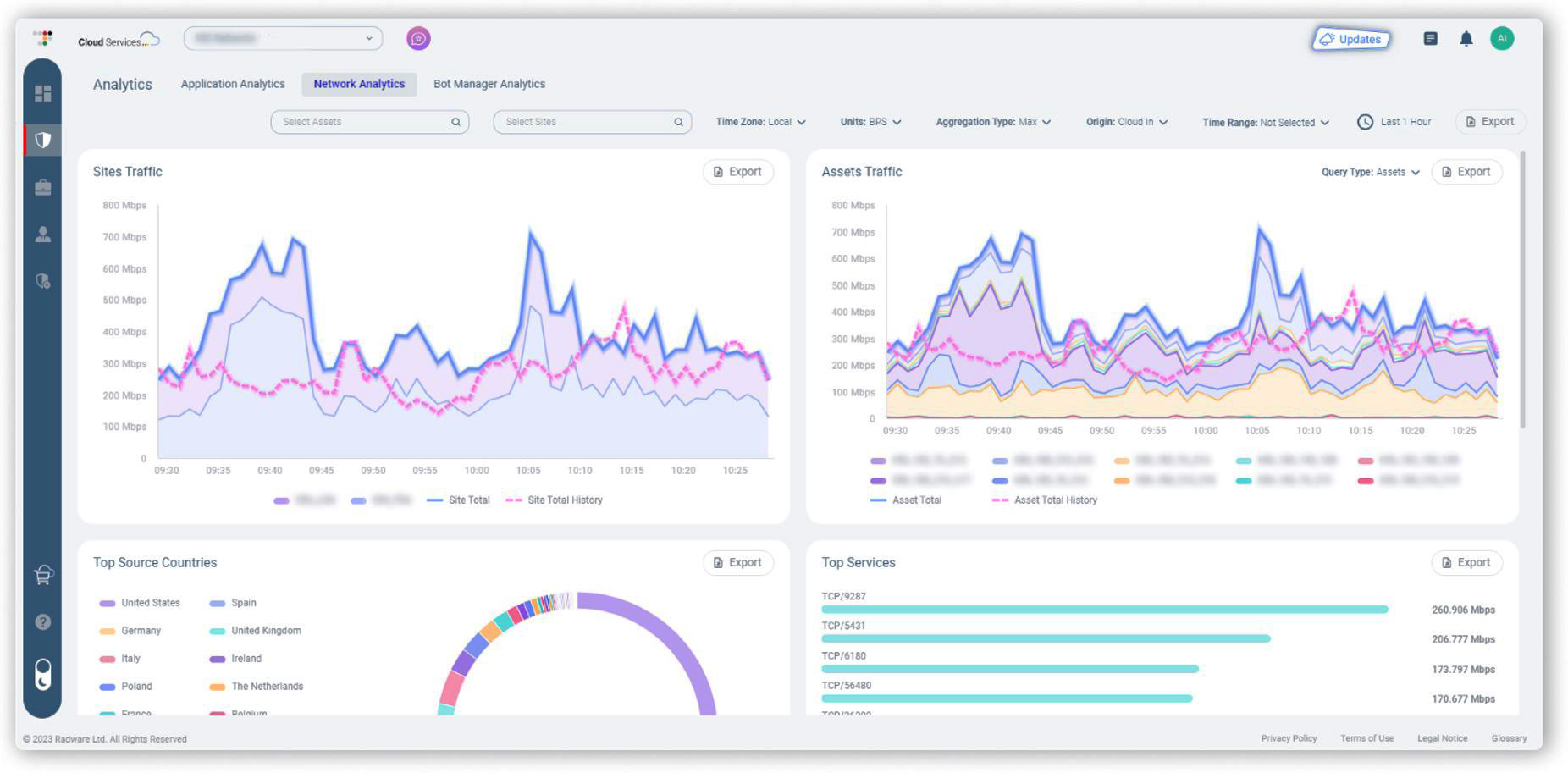This screenshot has width=1568, height=773.
Task: Toggle Germany legend entry
Action: [130, 631]
